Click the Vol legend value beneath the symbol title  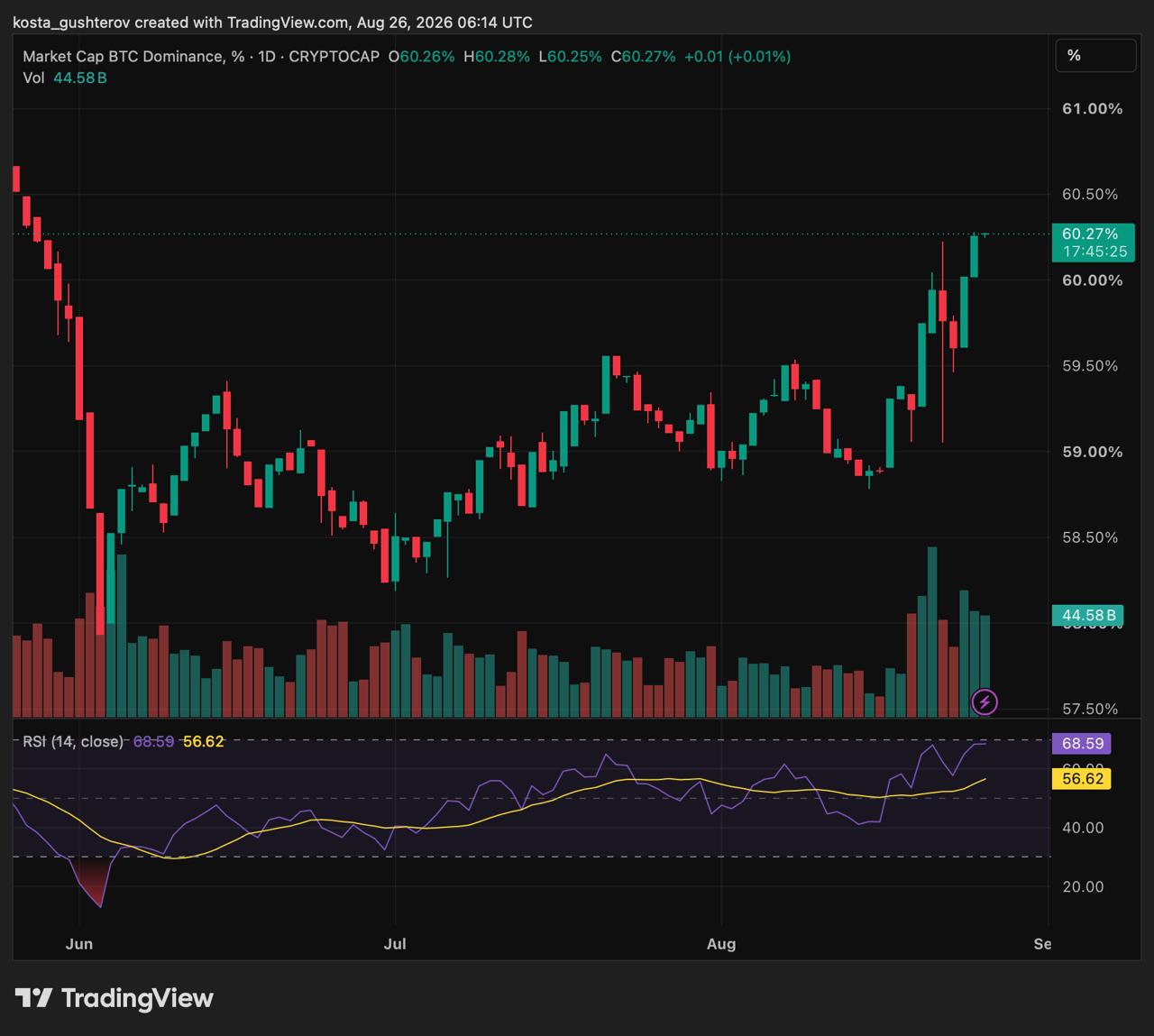click(80, 78)
